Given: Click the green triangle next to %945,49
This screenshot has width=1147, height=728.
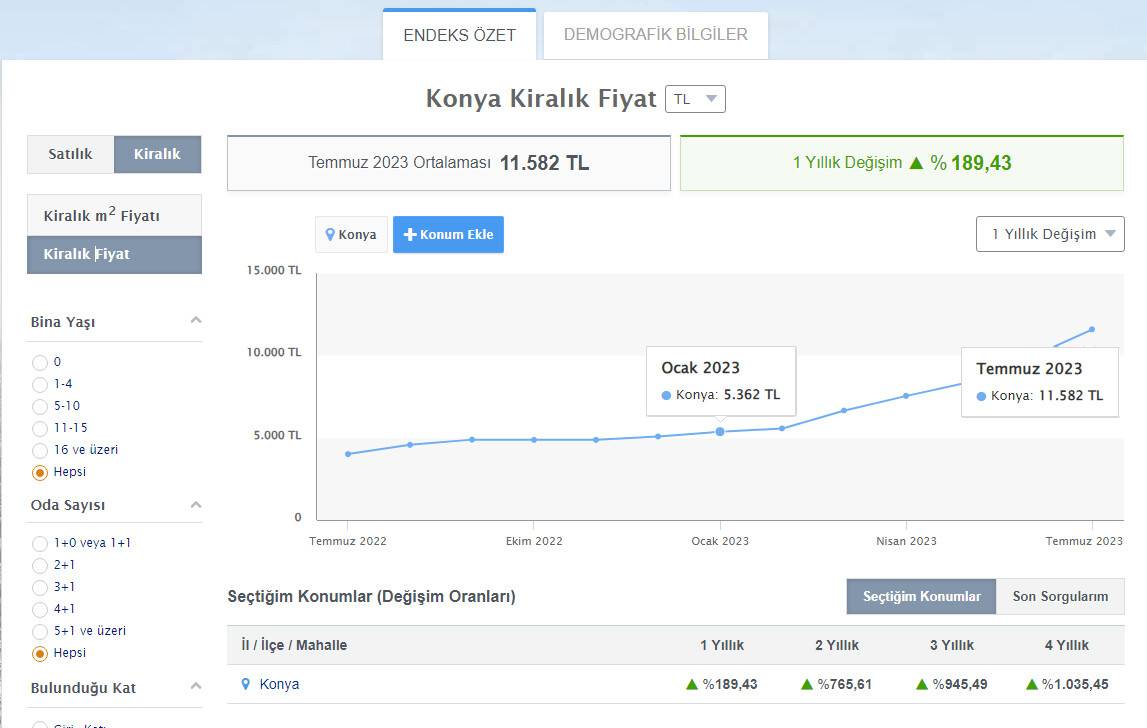Looking at the screenshot, I should point(922,685).
